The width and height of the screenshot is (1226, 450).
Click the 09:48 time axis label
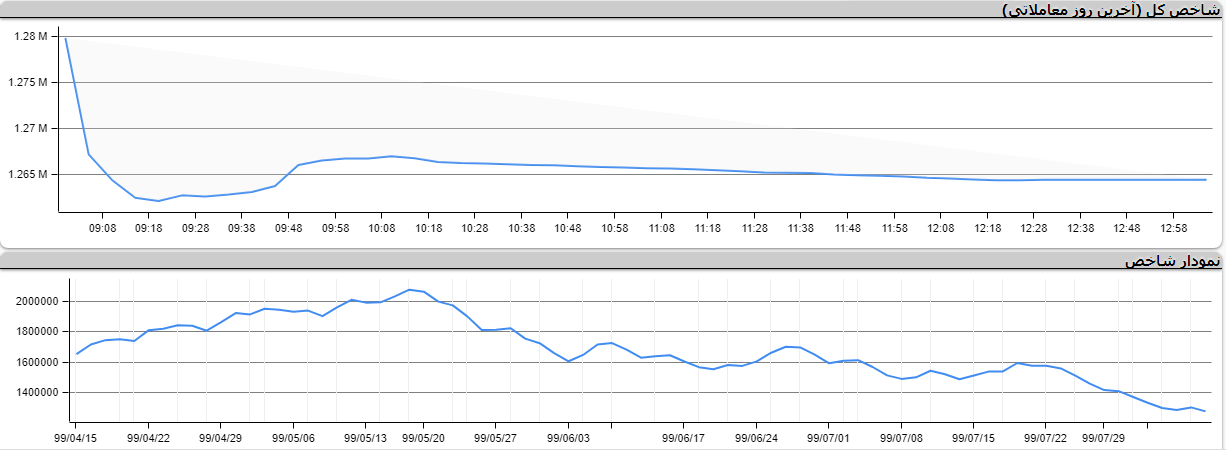[288, 229]
